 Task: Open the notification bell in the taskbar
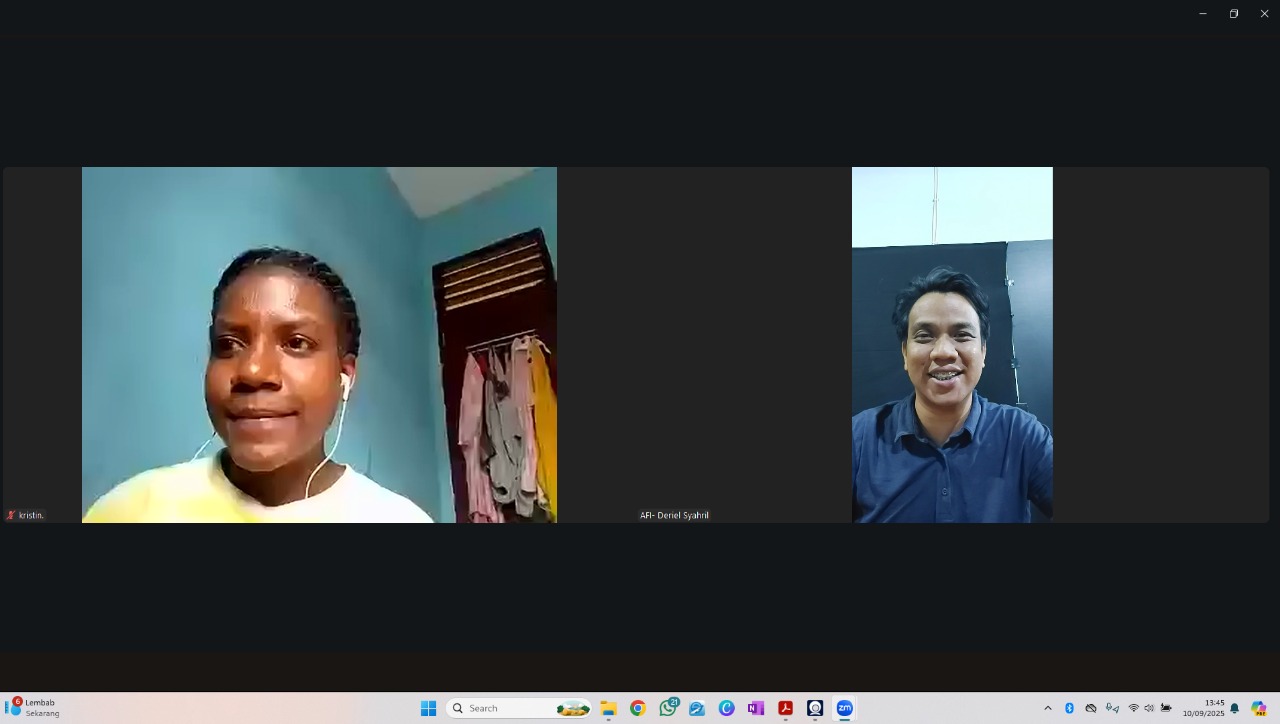click(1234, 708)
